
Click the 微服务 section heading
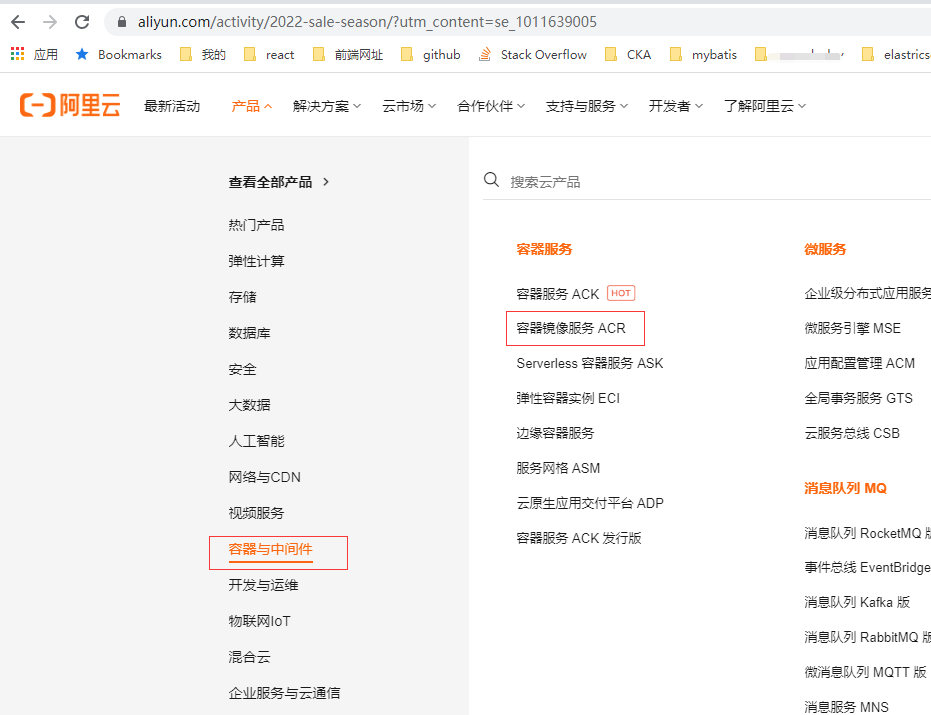tap(825, 249)
